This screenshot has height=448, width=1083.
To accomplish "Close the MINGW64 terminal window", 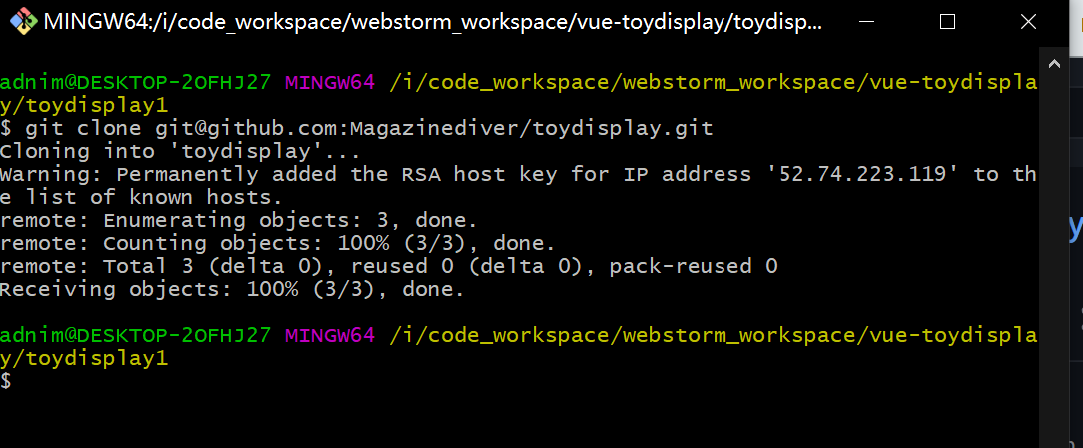I will (1028, 21).
